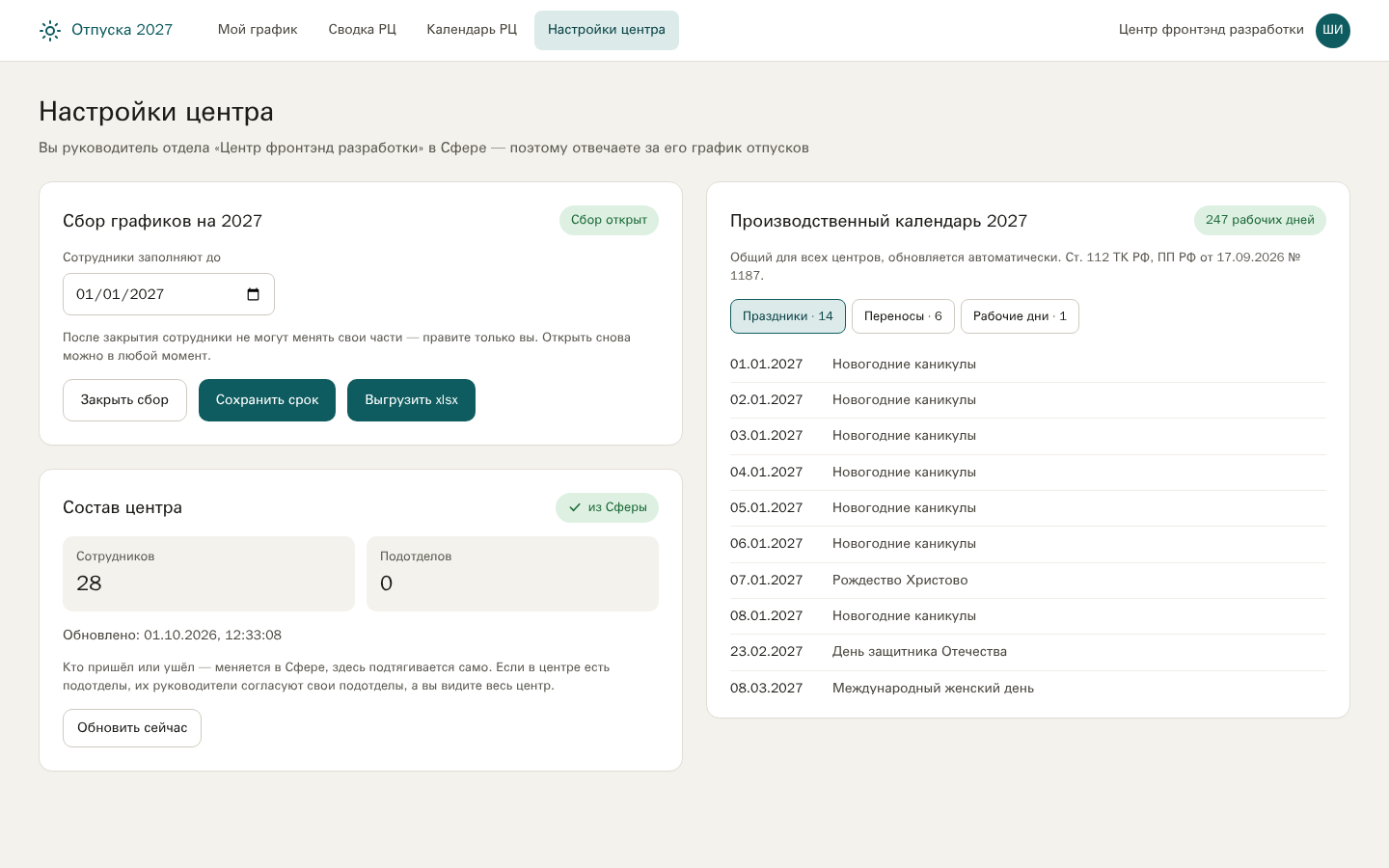Select the 02.01.2027 holiday row
The height and width of the screenshot is (868, 1389).
point(1028,400)
